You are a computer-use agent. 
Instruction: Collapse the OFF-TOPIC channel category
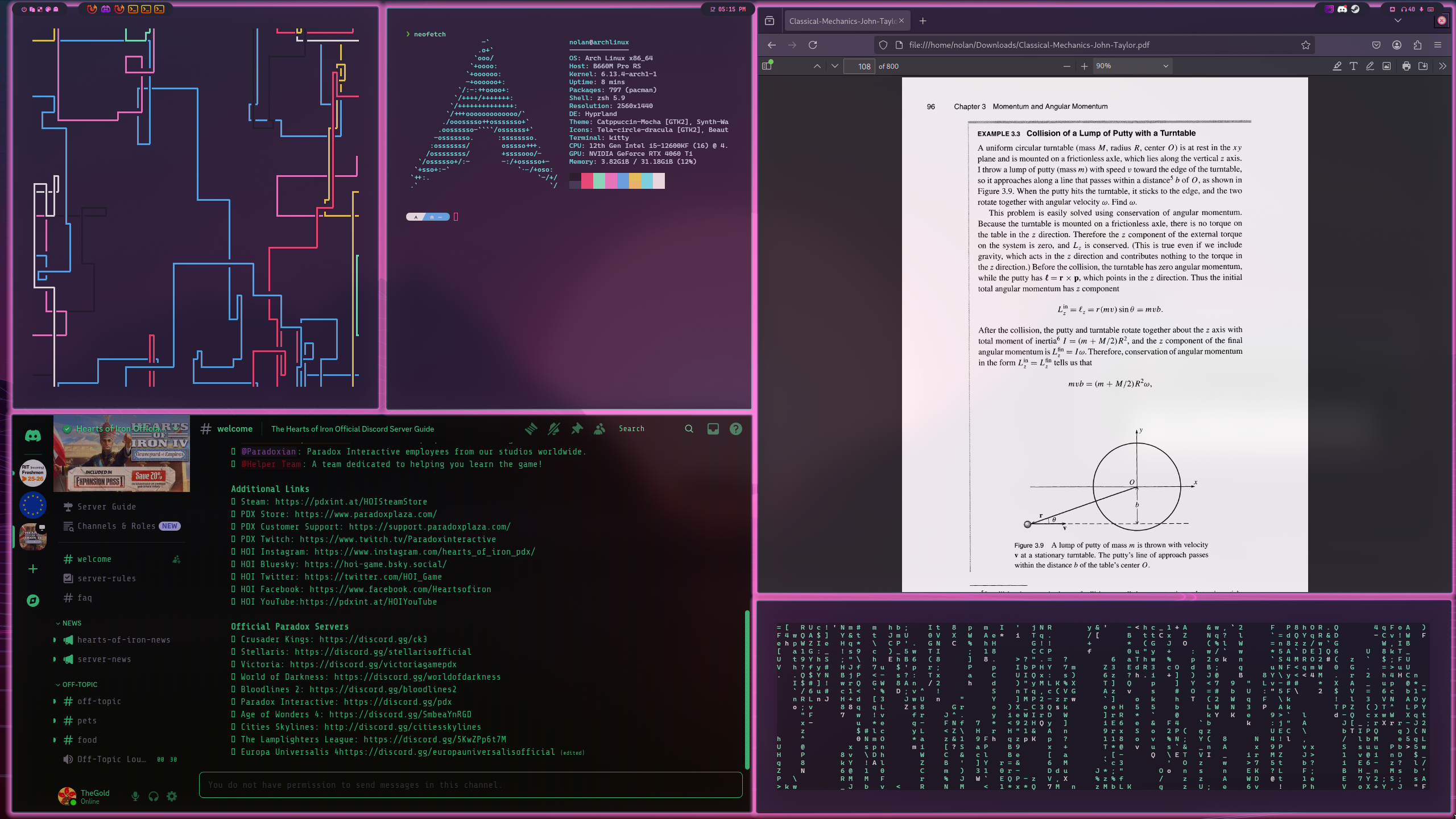click(77, 685)
